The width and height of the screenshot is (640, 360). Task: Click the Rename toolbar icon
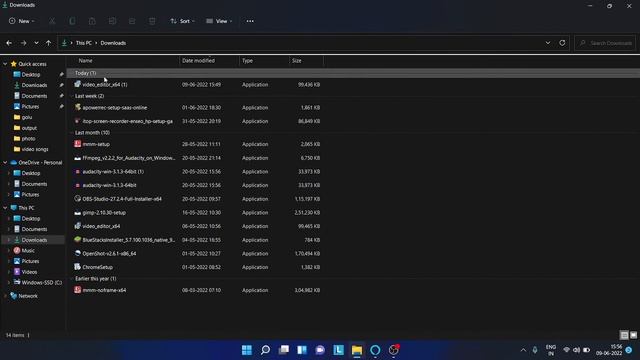pos(112,21)
